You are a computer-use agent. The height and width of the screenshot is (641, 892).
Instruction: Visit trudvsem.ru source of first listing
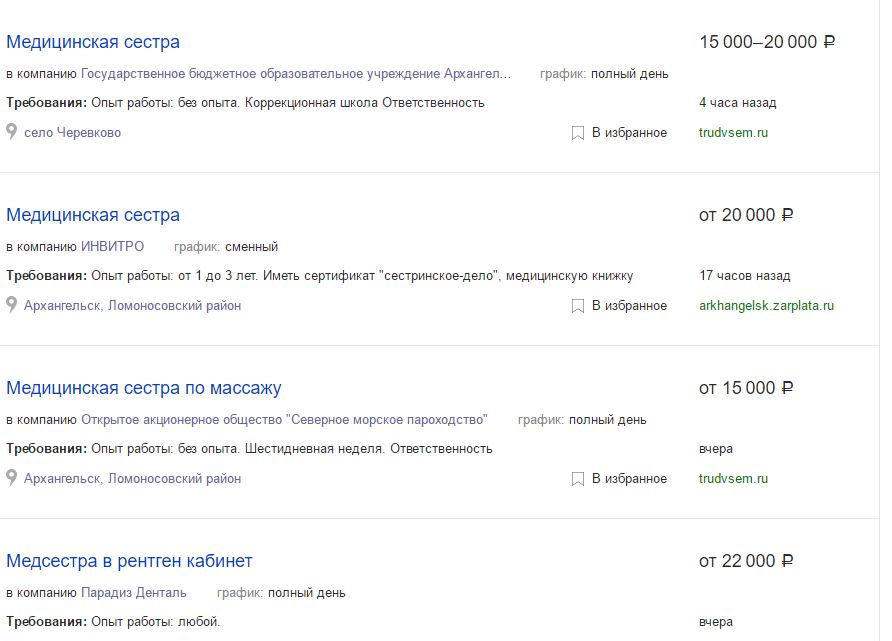pos(733,133)
